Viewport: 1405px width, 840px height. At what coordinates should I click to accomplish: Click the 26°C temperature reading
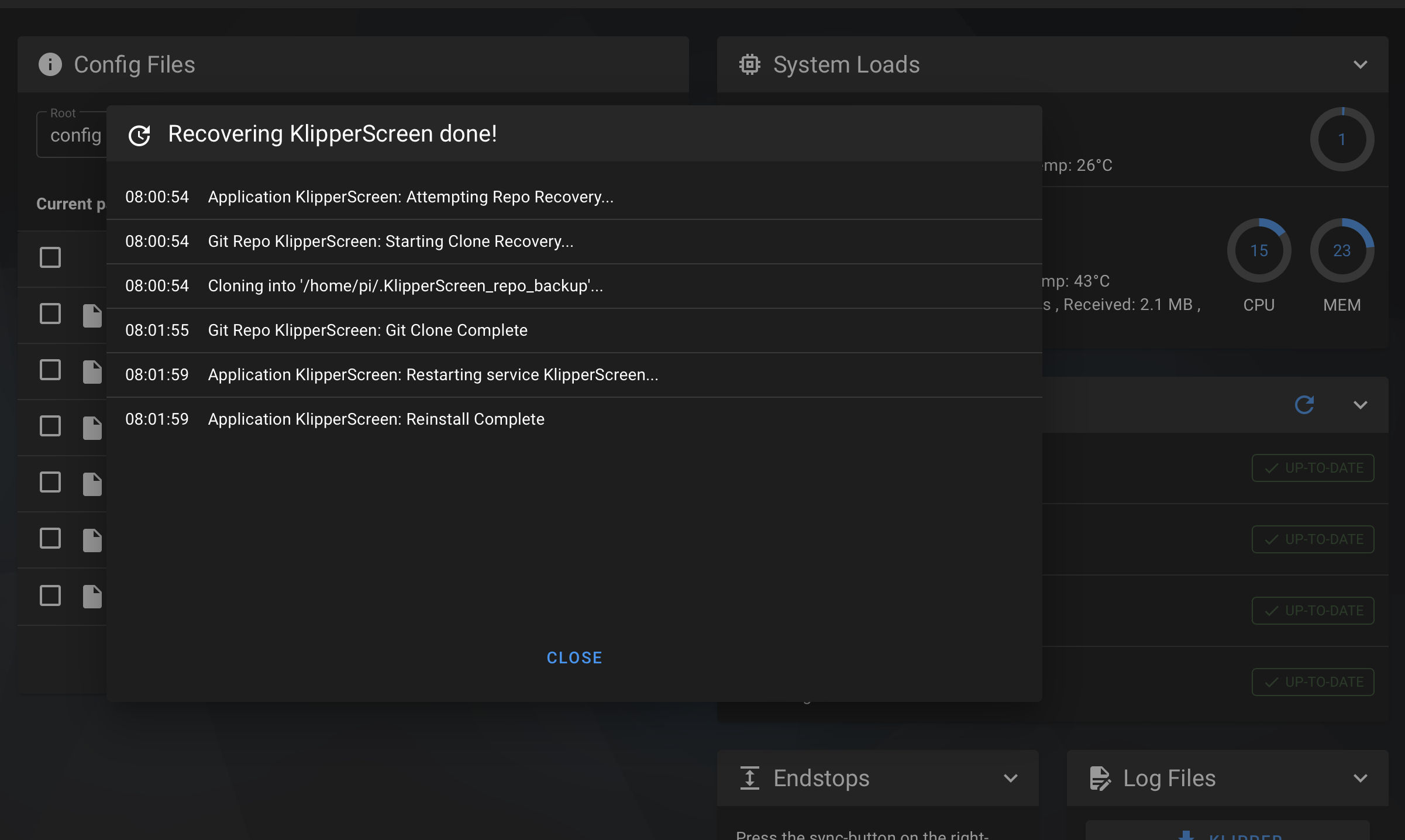[x=1094, y=166]
